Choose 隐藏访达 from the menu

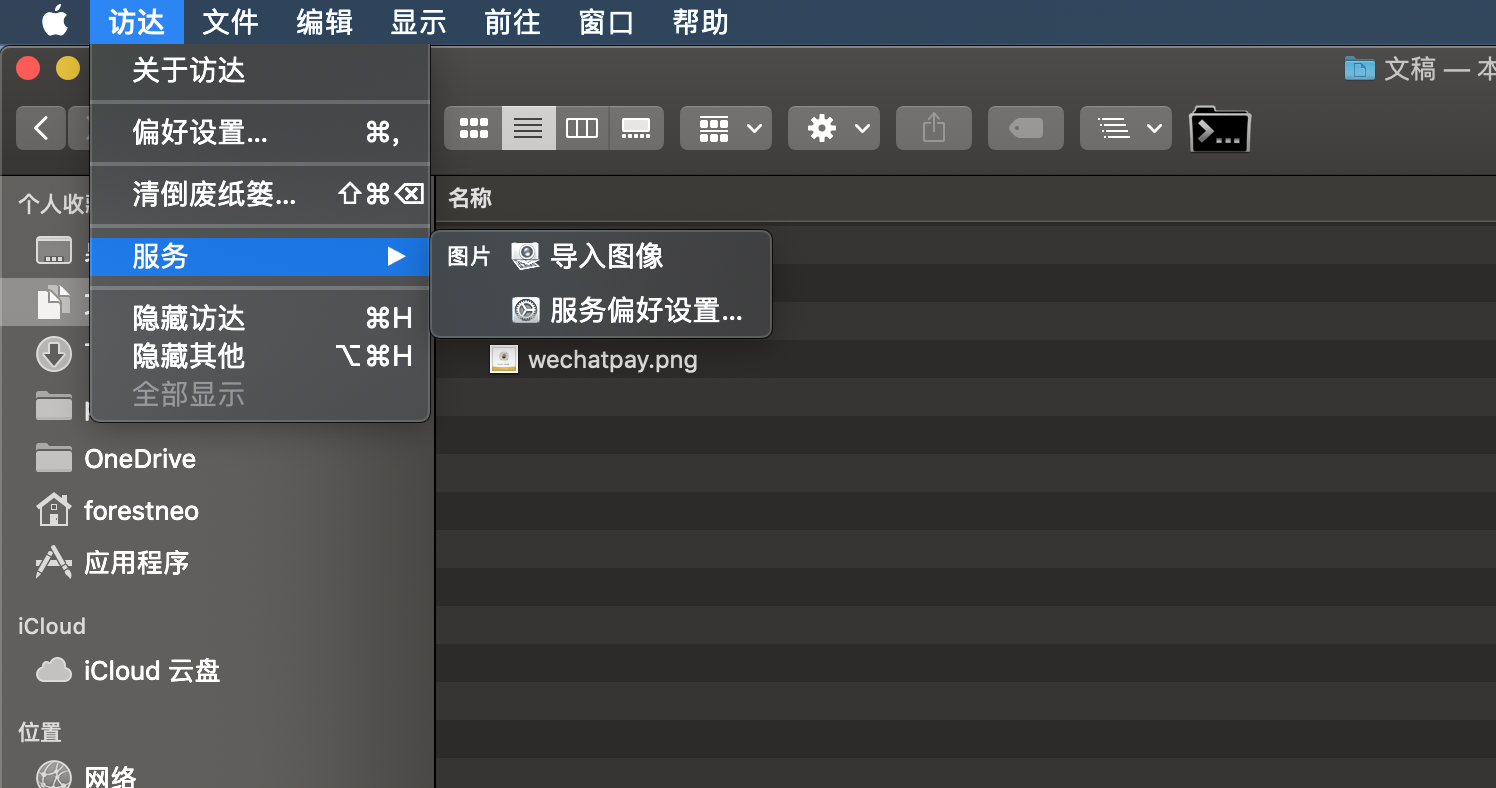point(260,319)
